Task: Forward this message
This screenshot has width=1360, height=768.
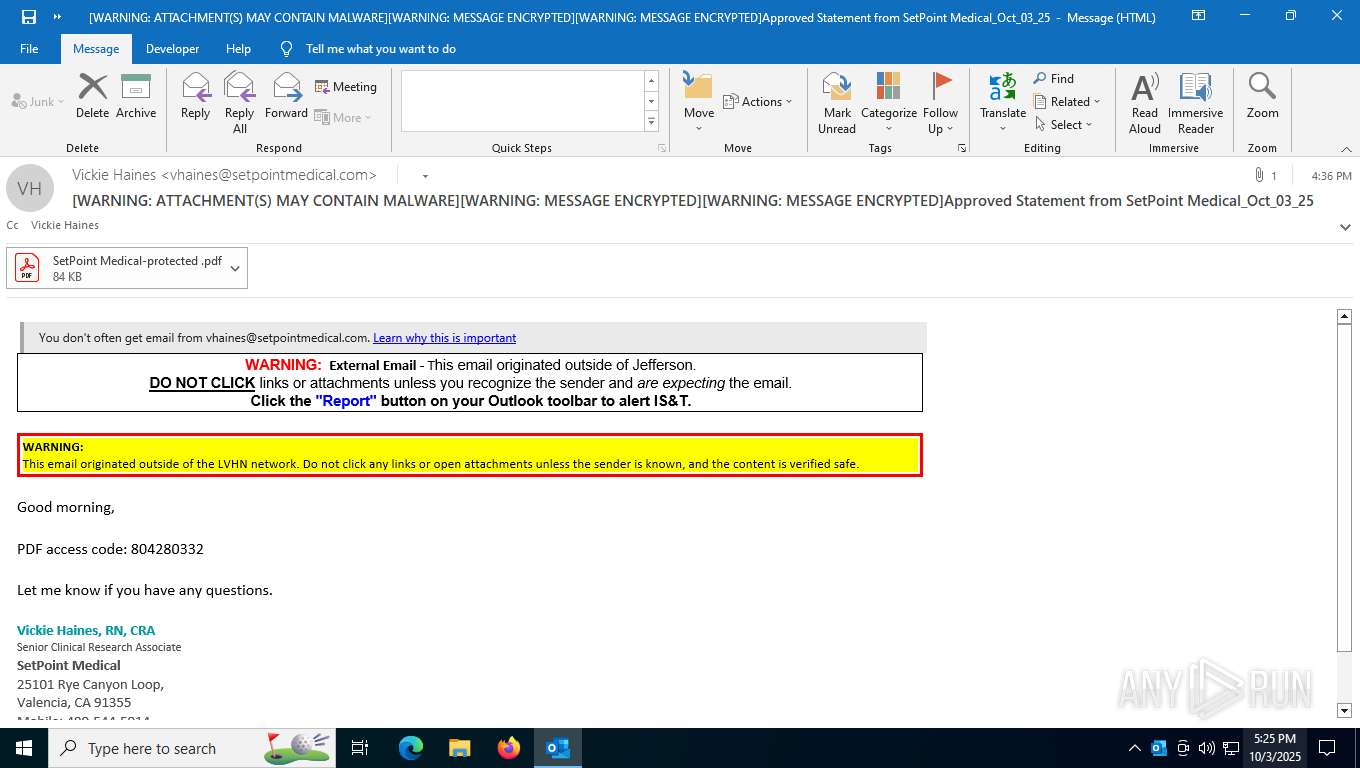Action: coord(286,97)
